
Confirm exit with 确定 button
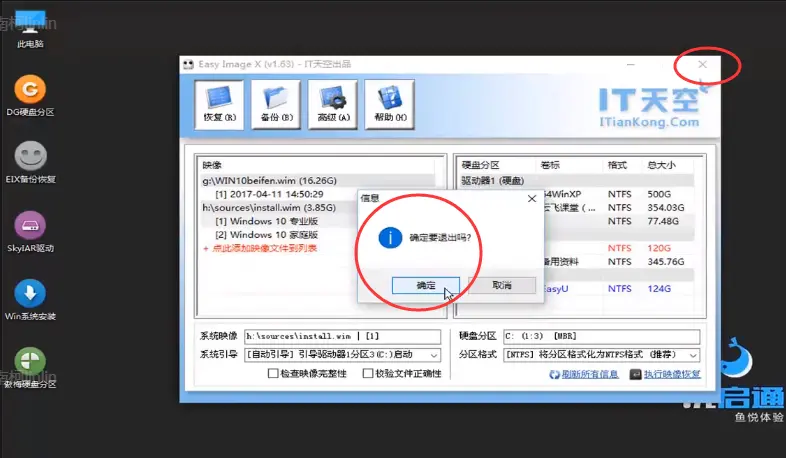(x=426, y=285)
